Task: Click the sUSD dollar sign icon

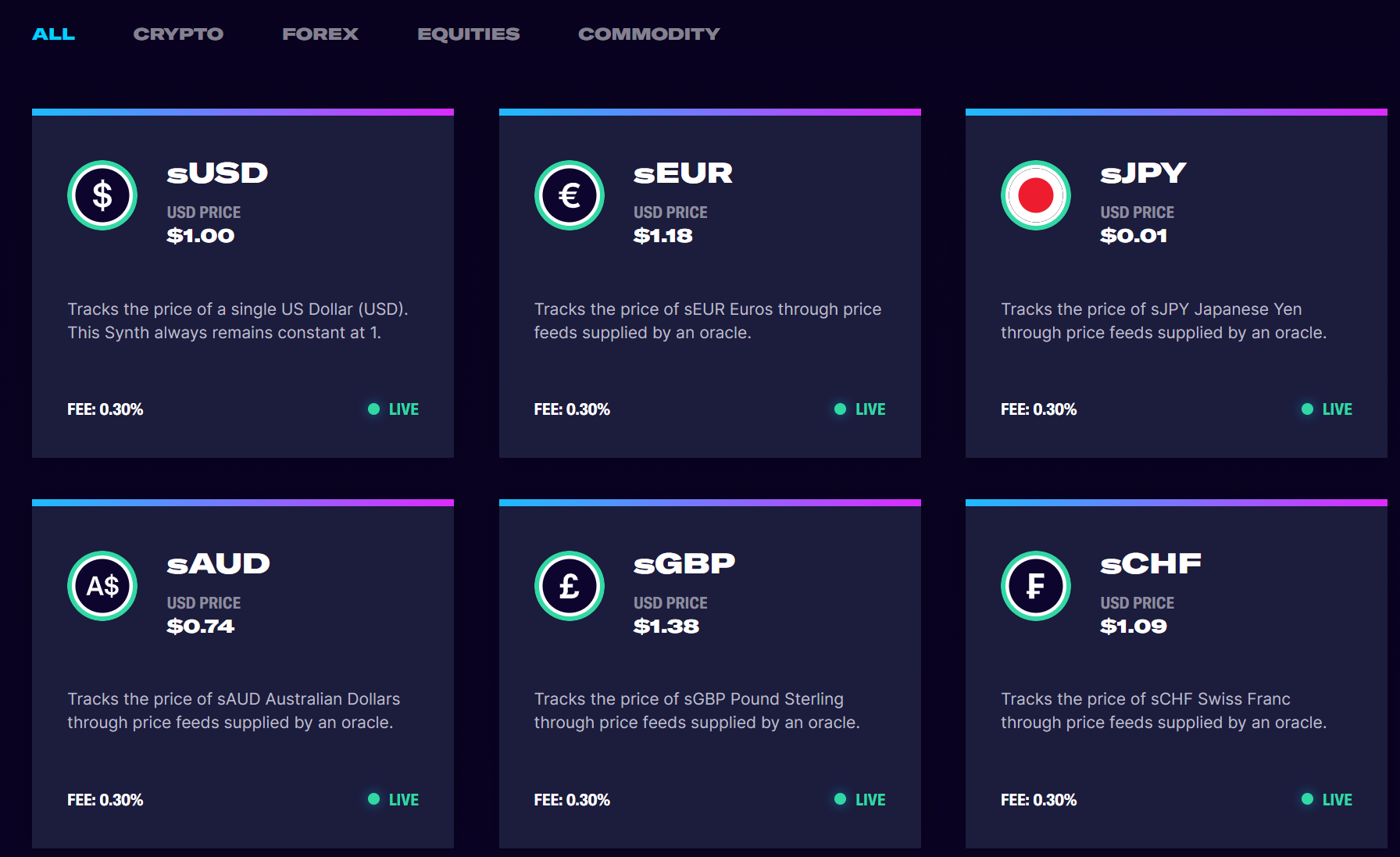Action: pos(102,195)
